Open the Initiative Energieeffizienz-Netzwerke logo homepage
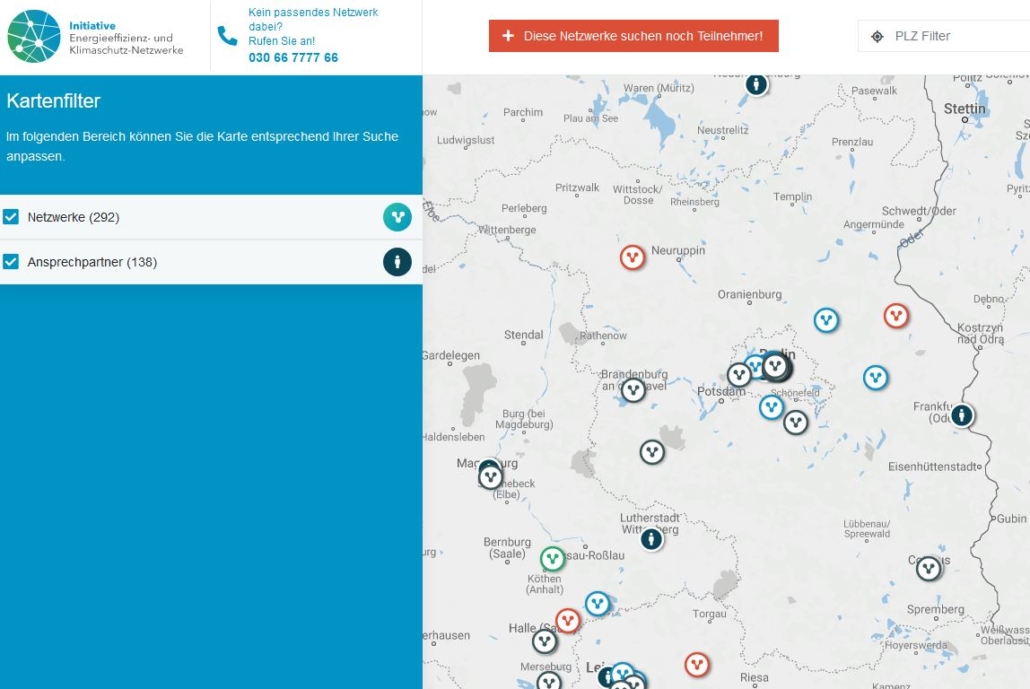 click(x=96, y=37)
